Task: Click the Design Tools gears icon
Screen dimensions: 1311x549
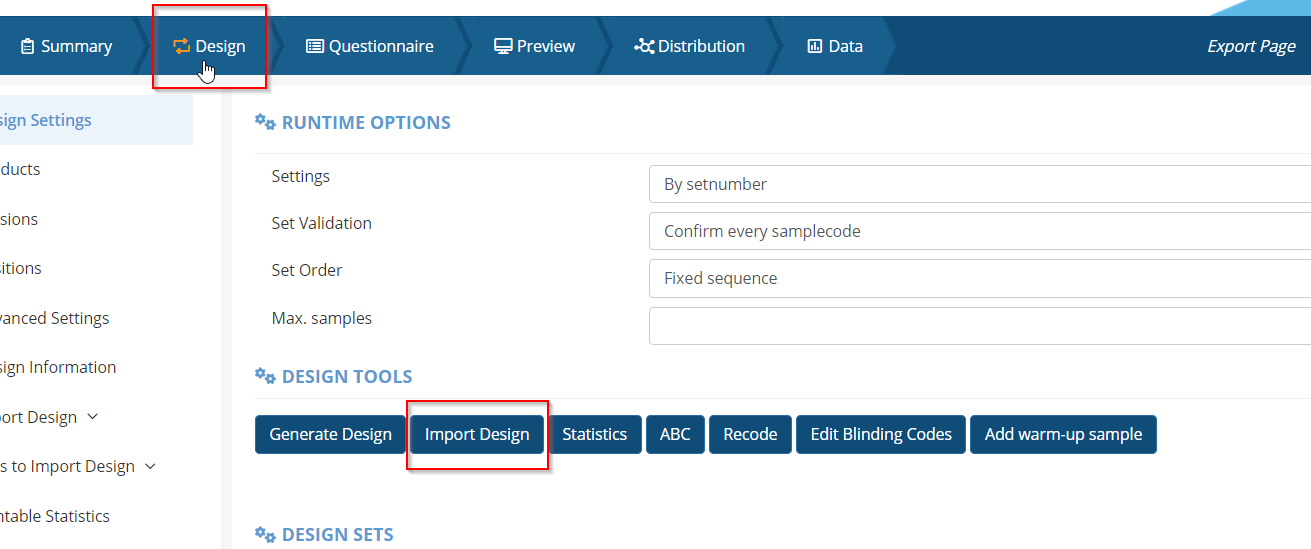Action: [265, 376]
